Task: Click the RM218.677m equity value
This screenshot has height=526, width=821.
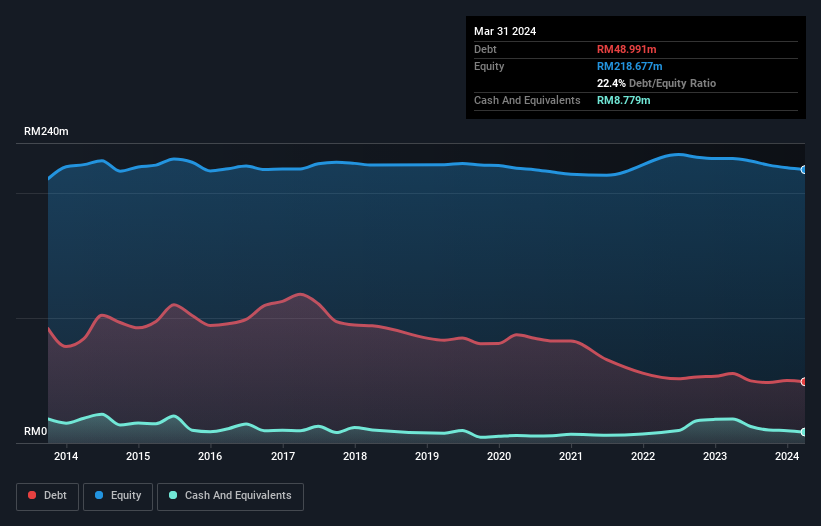Action: click(x=629, y=66)
